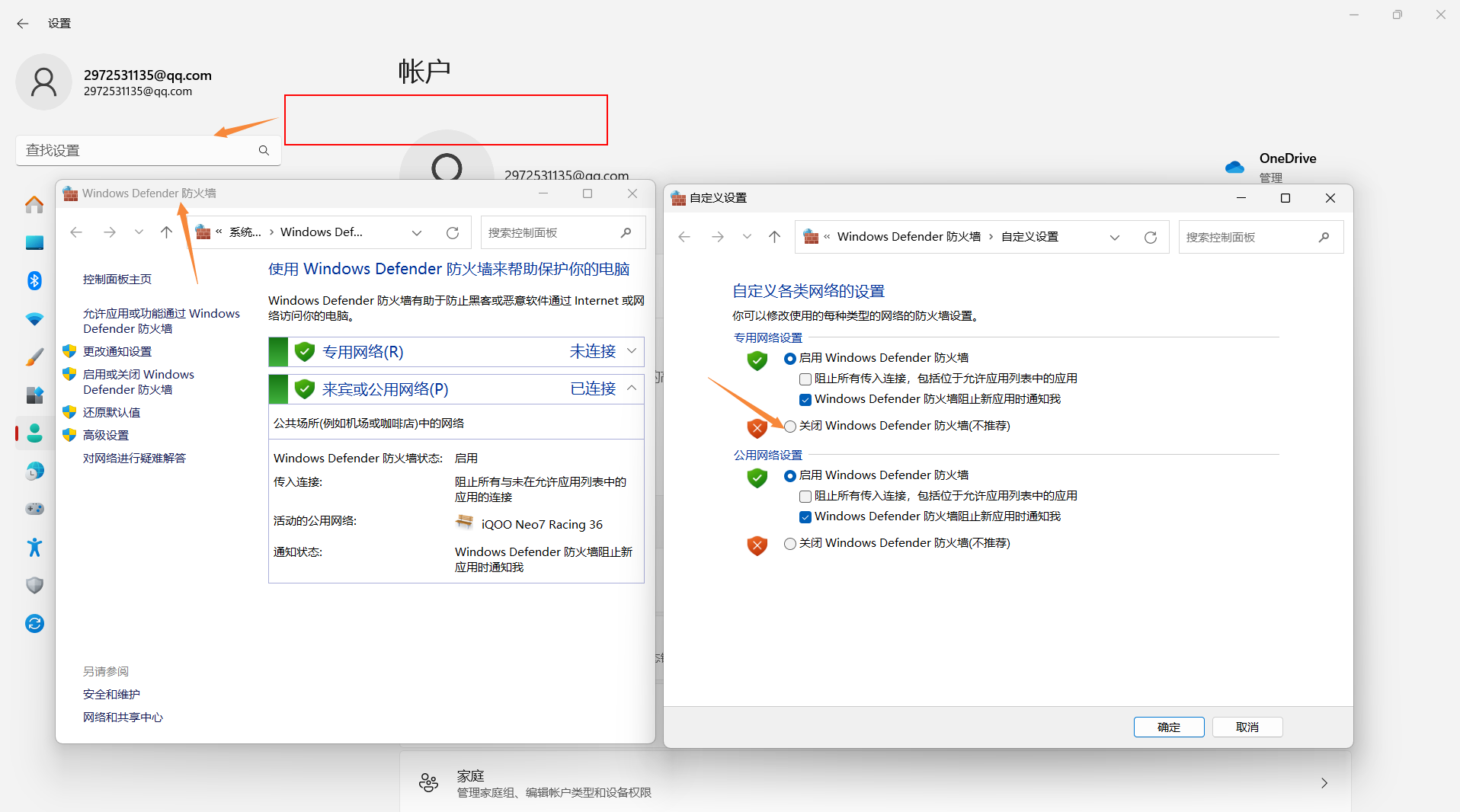Open address bar dropdown in Customize Settings window
1460x812 pixels.
tap(1115, 238)
